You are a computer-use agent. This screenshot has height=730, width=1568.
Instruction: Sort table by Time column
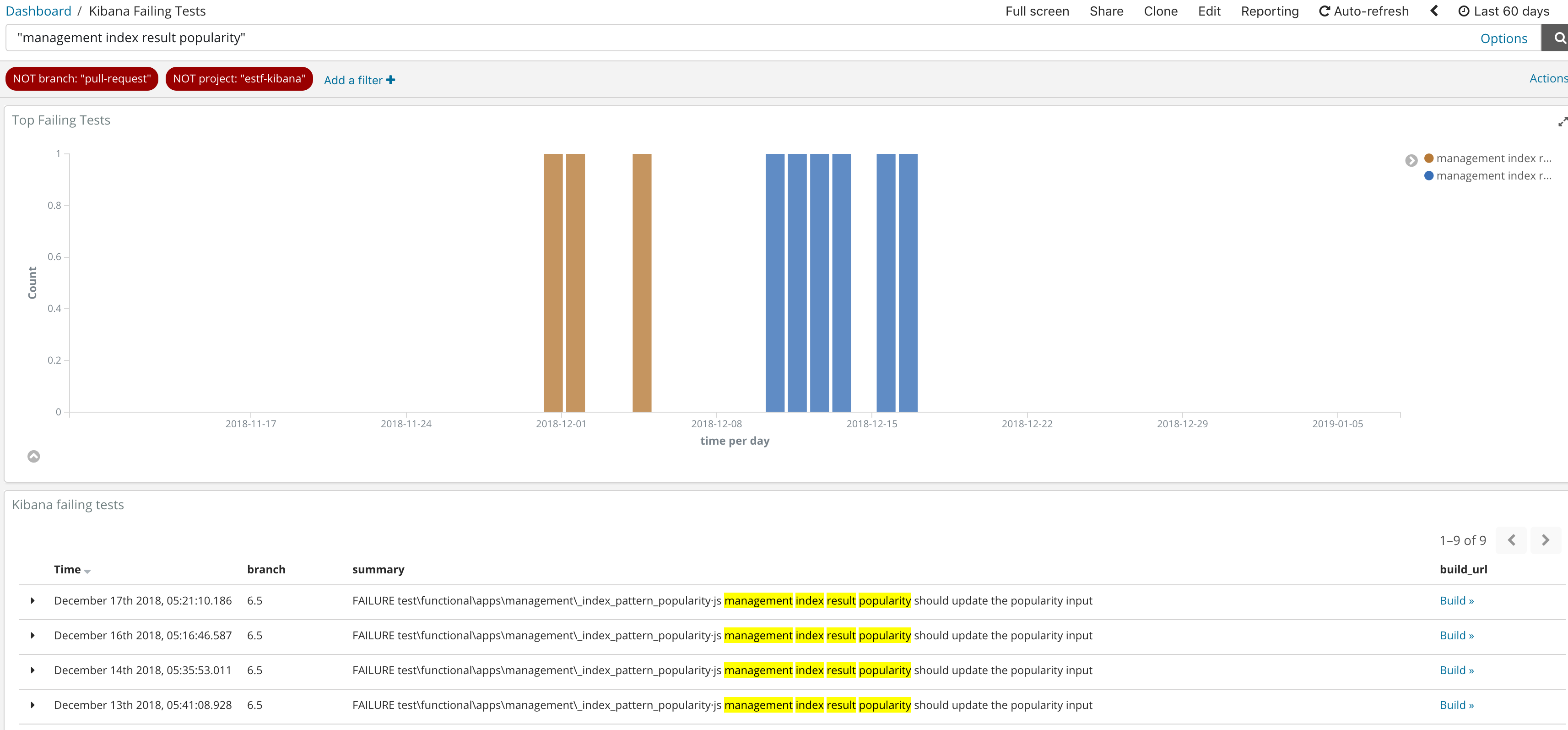pos(72,570)
